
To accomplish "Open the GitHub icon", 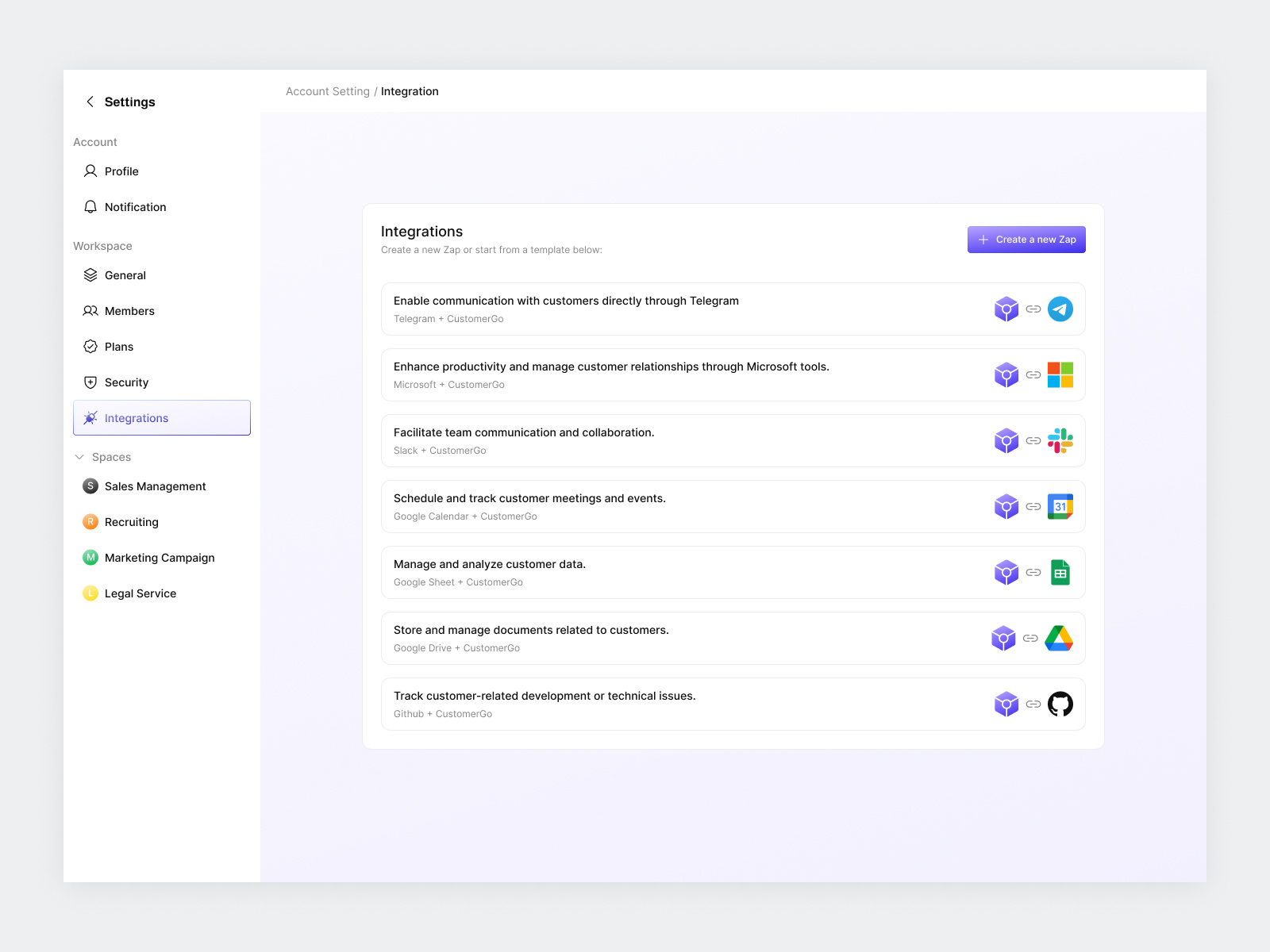I will (x=1061, y=704).
